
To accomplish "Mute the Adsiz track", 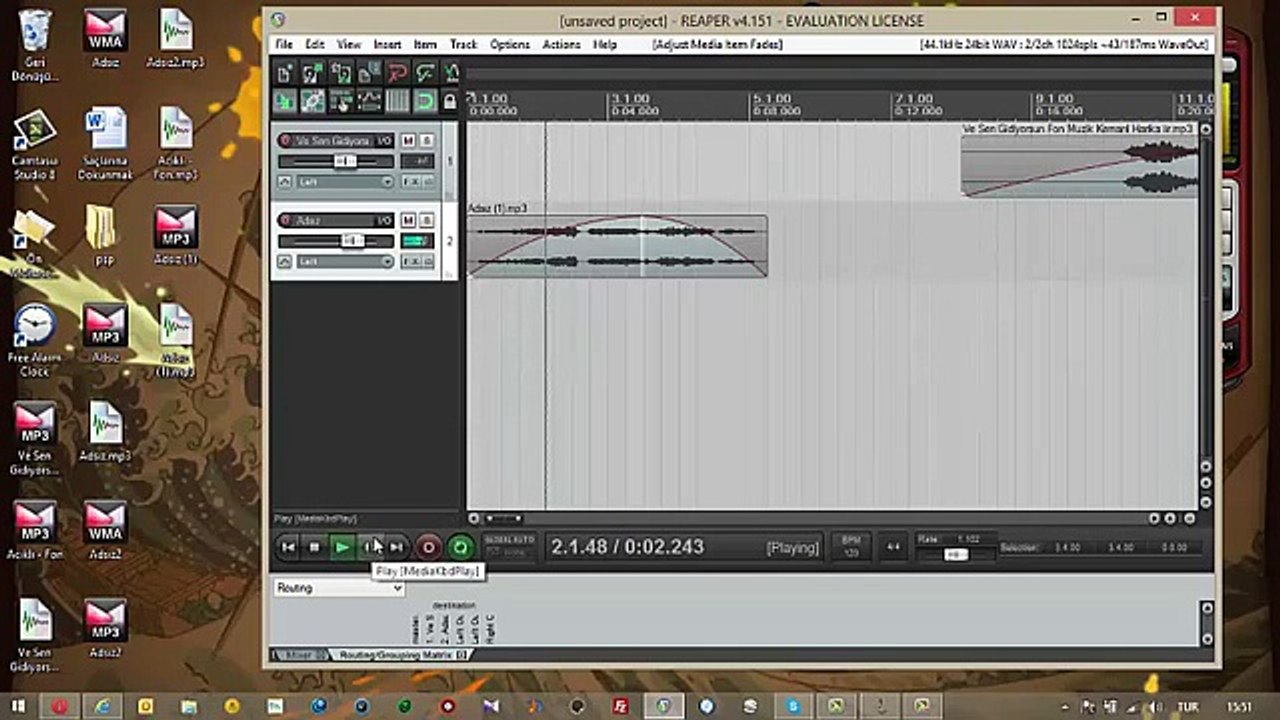I will (x=408, y=220).
